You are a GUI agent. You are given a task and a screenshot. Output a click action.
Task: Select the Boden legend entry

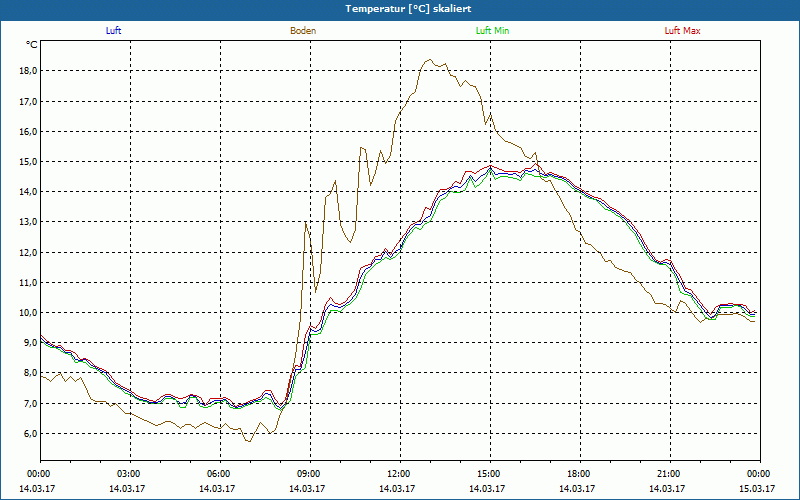coord(303,31)
